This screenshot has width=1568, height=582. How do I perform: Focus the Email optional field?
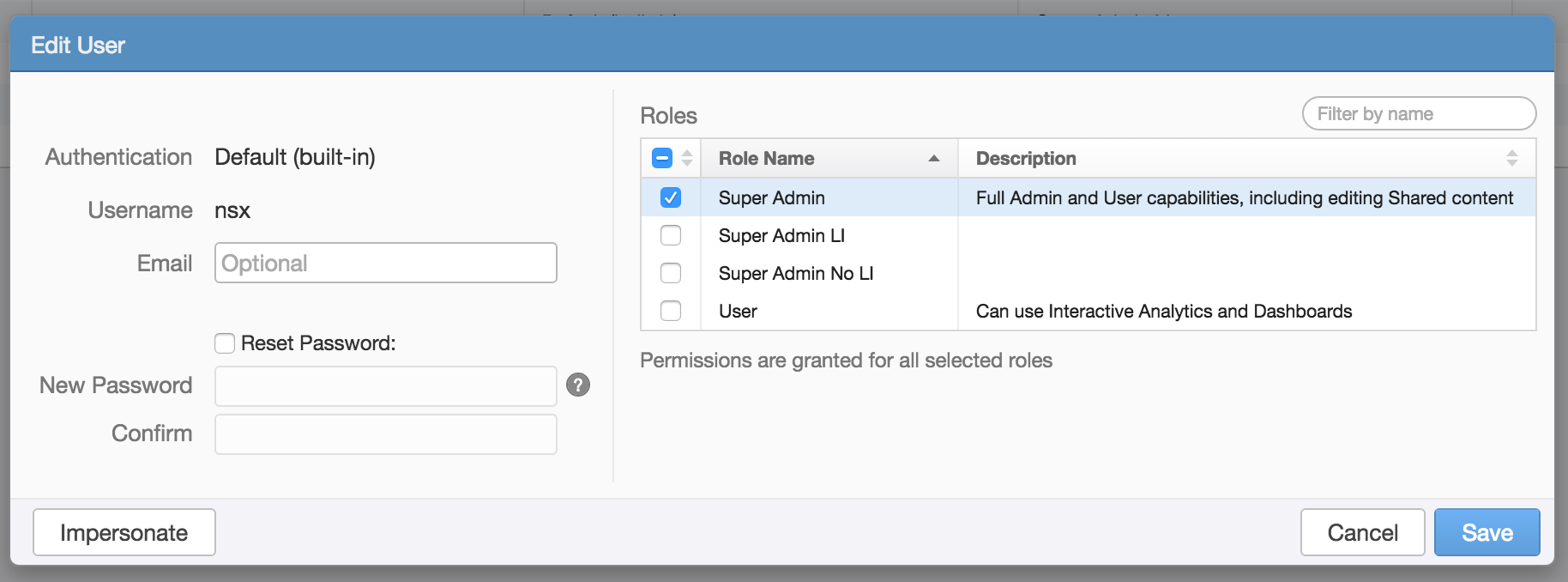pyautogui.click(x=385, y=264)
